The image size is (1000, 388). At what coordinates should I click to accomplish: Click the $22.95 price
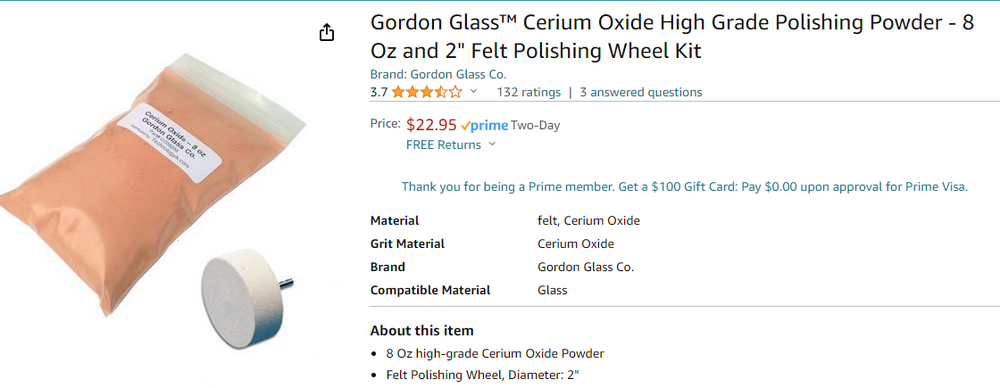(x=431, y=124)
